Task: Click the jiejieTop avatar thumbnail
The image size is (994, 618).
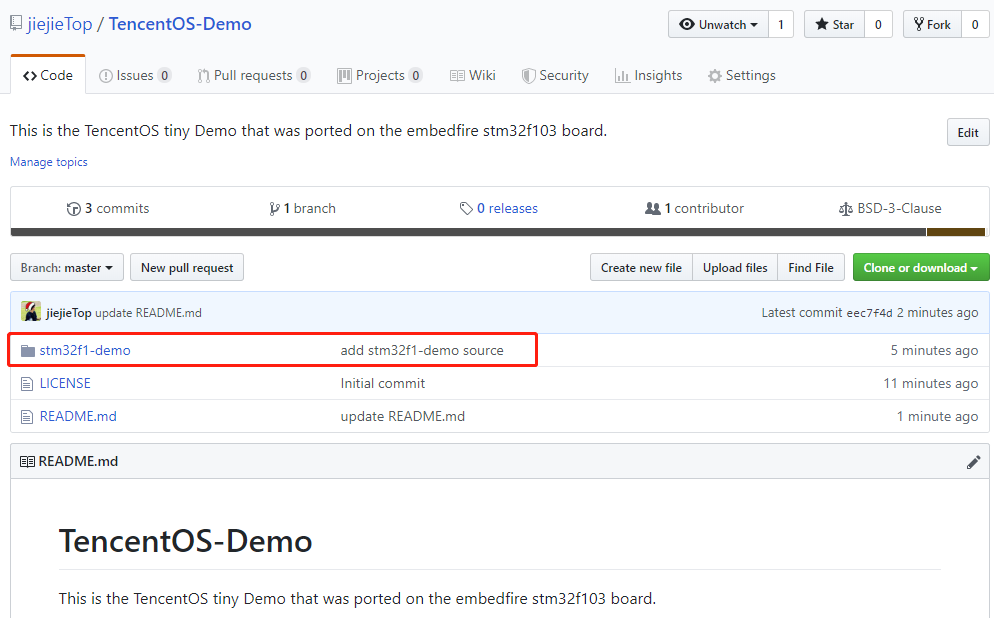Action: pos(30,311)
